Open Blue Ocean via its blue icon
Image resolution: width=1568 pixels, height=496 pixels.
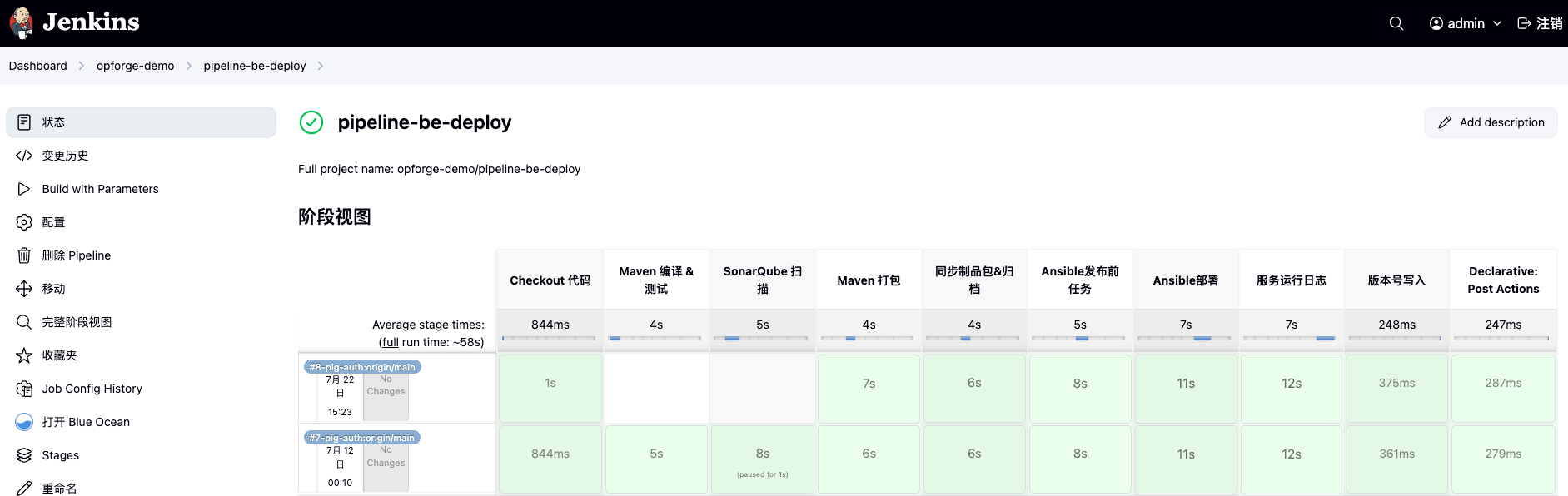pos(24,422)
